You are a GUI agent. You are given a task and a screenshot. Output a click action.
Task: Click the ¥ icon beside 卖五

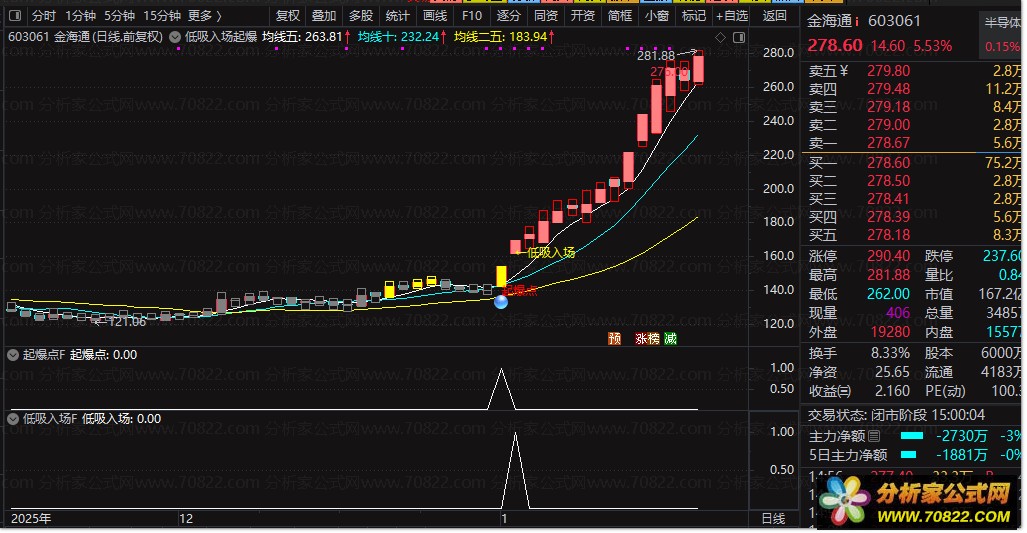(844, 71)
